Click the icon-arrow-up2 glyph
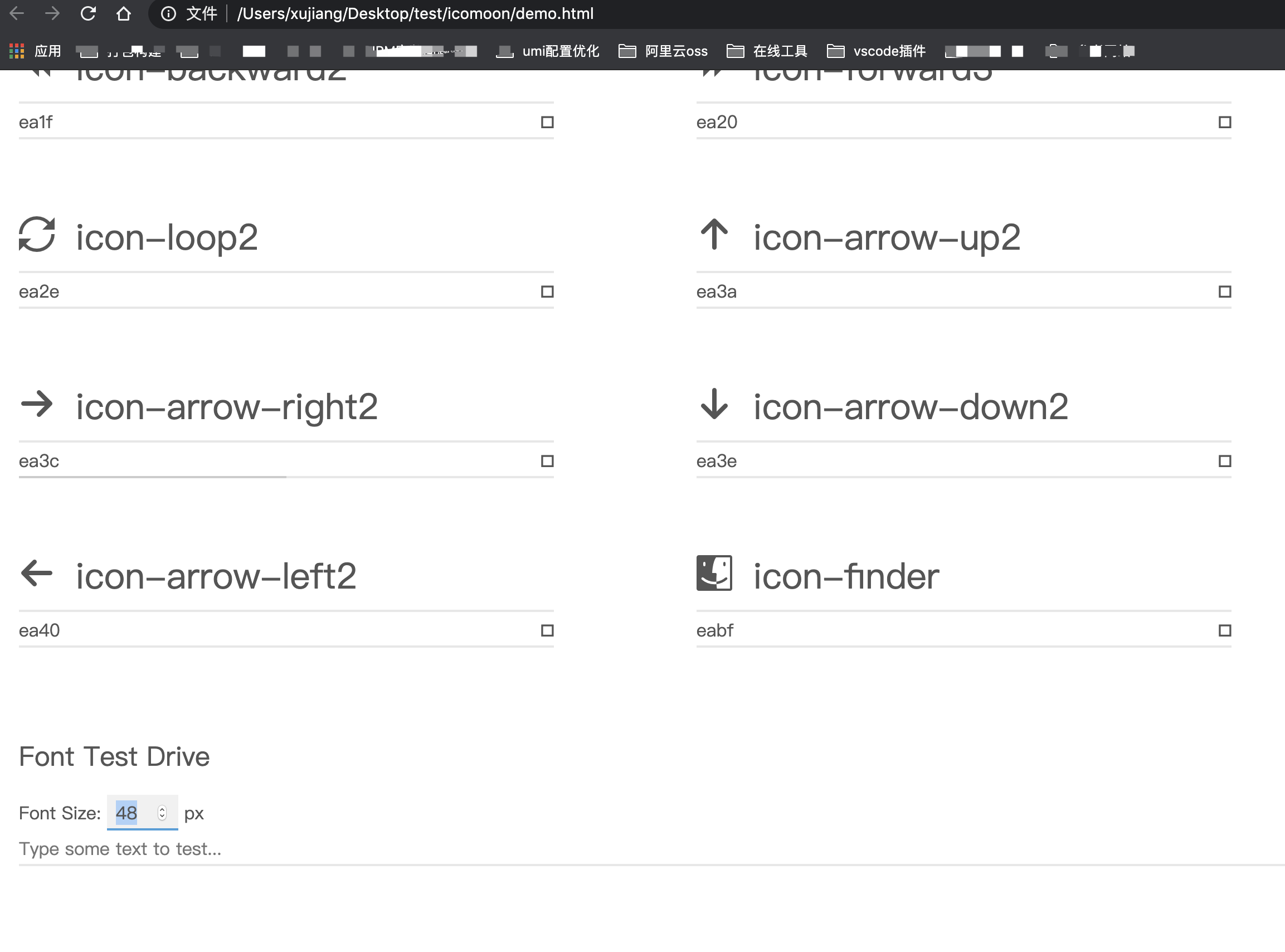The height and width of the screenshot is (952, 1285). click(714, 235)
